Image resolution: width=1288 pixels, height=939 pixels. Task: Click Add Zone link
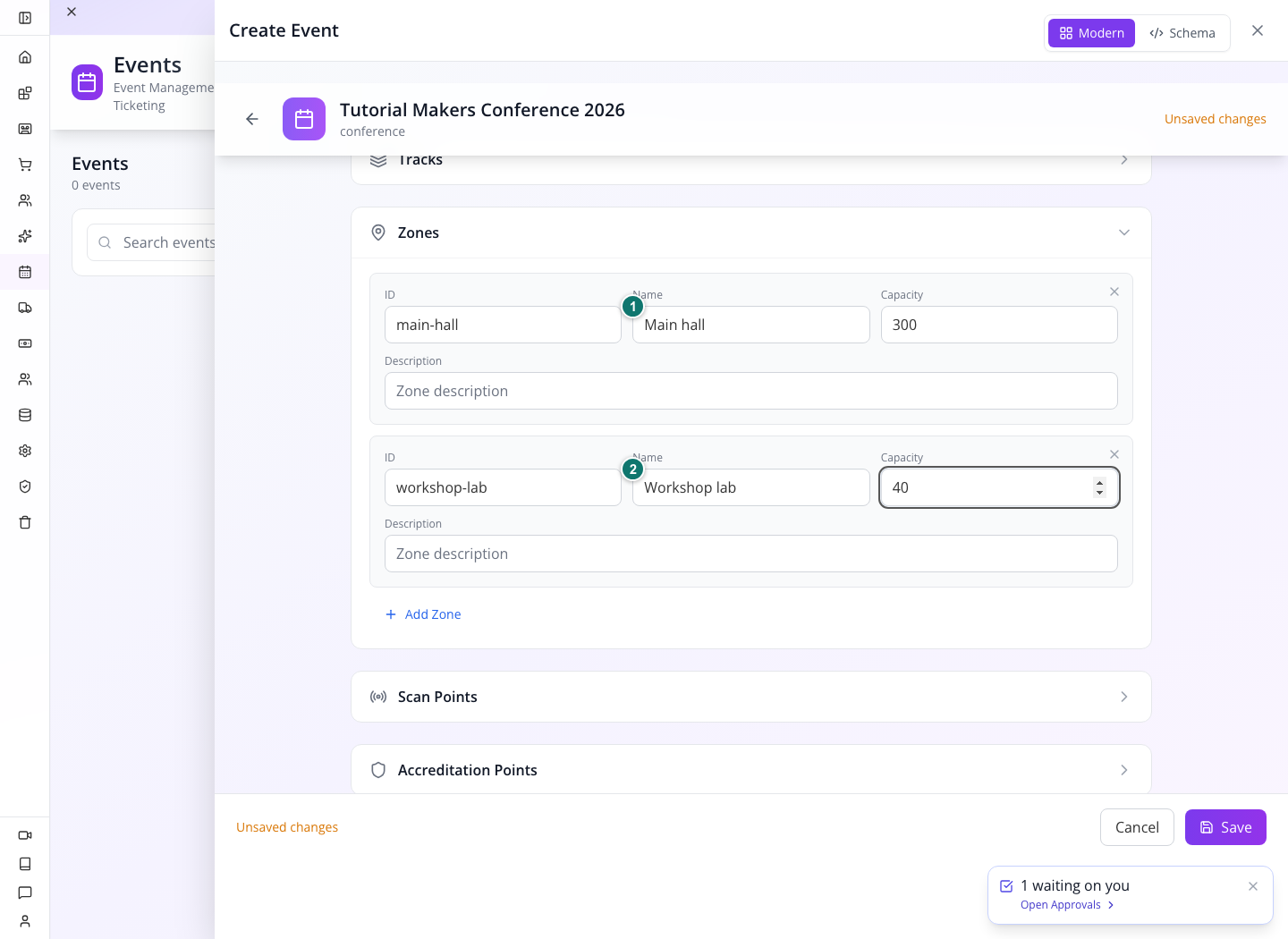coord(423,614)
